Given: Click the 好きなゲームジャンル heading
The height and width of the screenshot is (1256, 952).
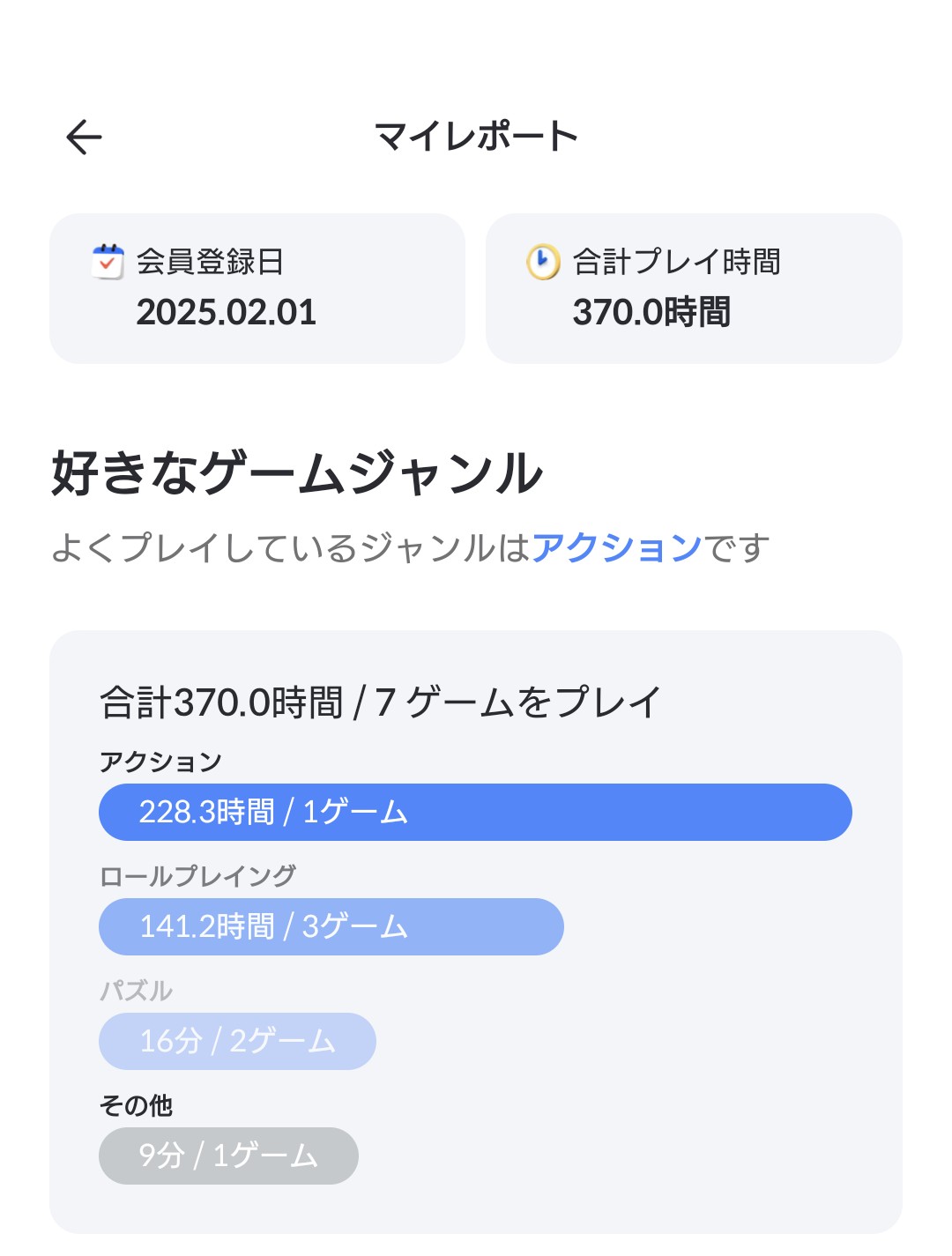Looking at the screenshot, I should [297, 472].
